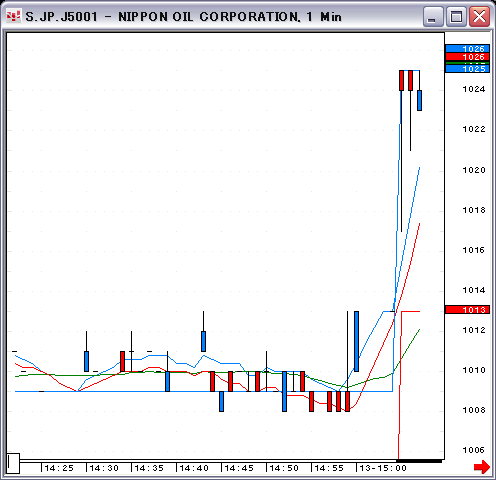
Task: Click the 1010 price axis label
Action: tap(474, 370)
